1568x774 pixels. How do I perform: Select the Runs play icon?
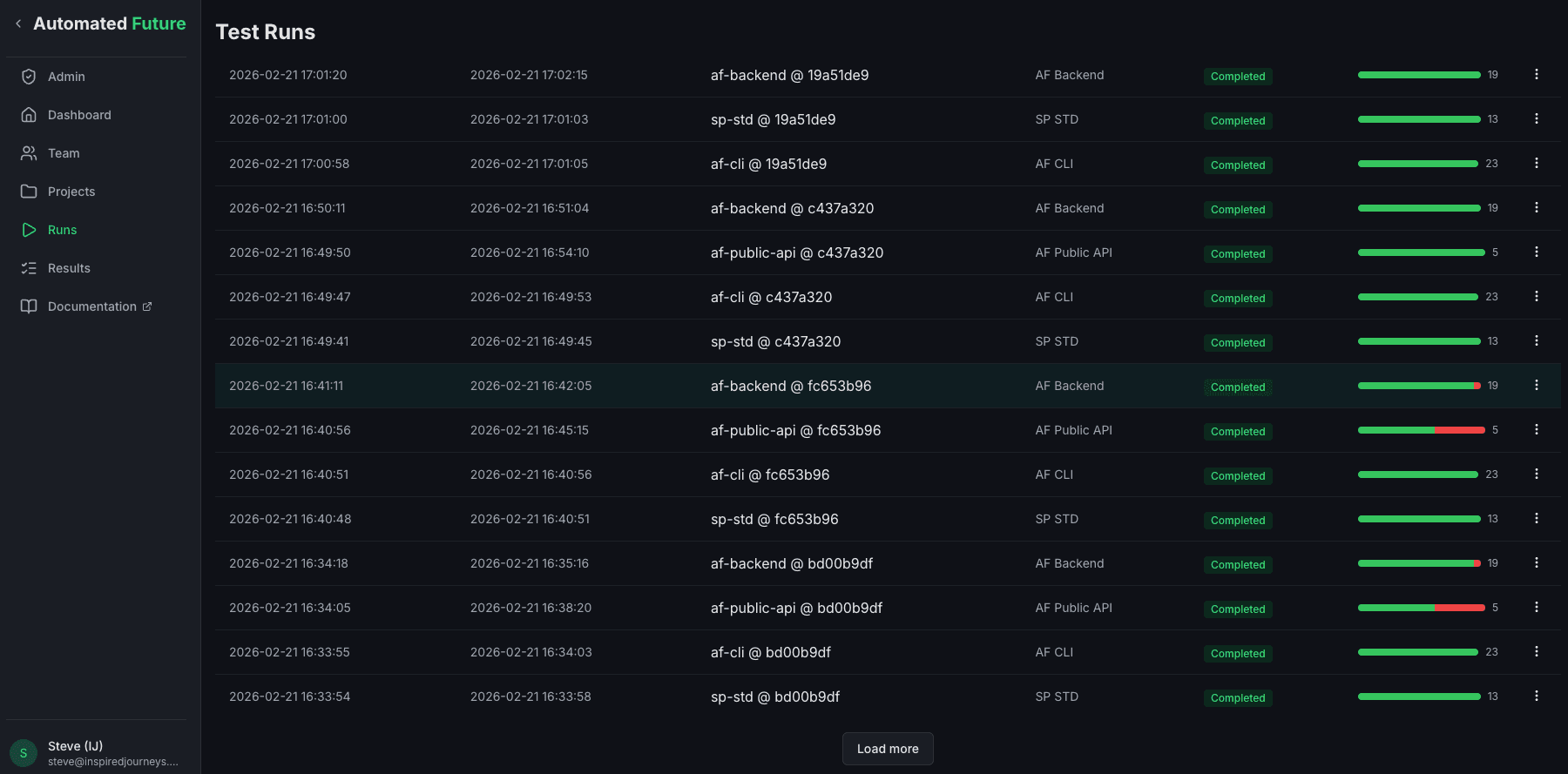[x=29, y=229]
